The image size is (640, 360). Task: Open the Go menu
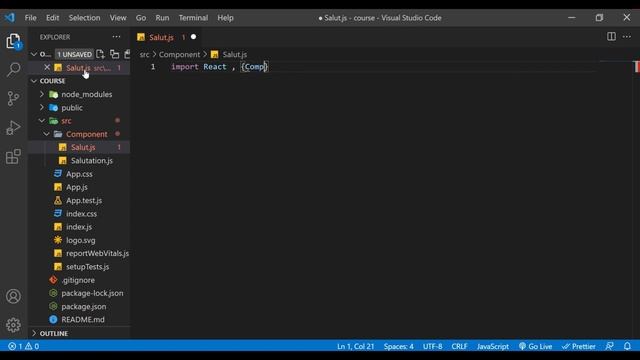141,18
